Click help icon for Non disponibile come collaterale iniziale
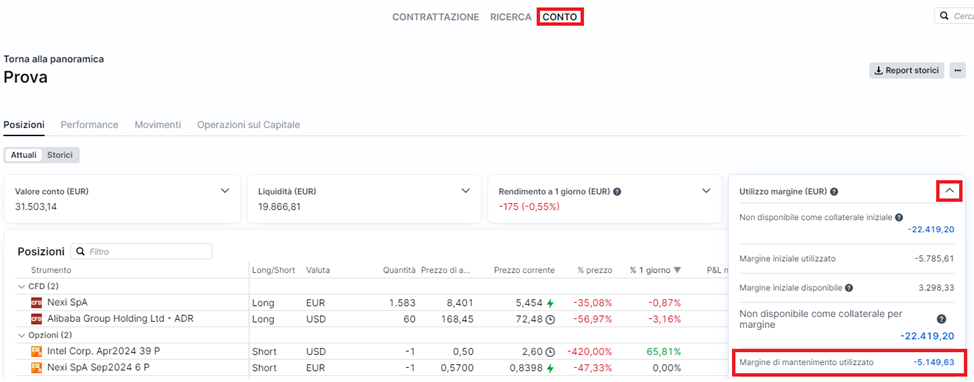The image size is (974, 382). (x=899, y=217)
